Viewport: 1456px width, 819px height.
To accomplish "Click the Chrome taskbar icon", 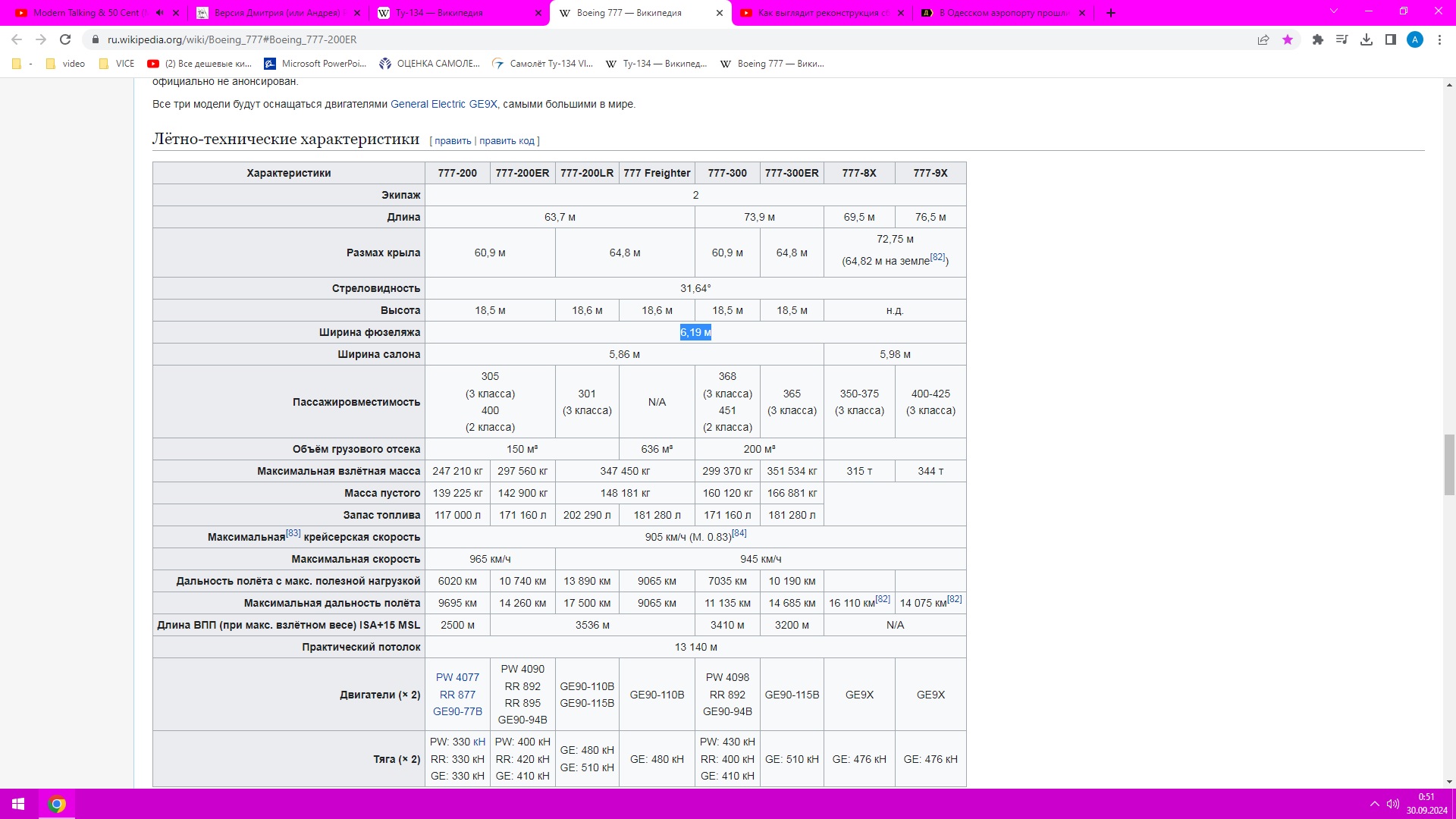I will pos(57,804).
